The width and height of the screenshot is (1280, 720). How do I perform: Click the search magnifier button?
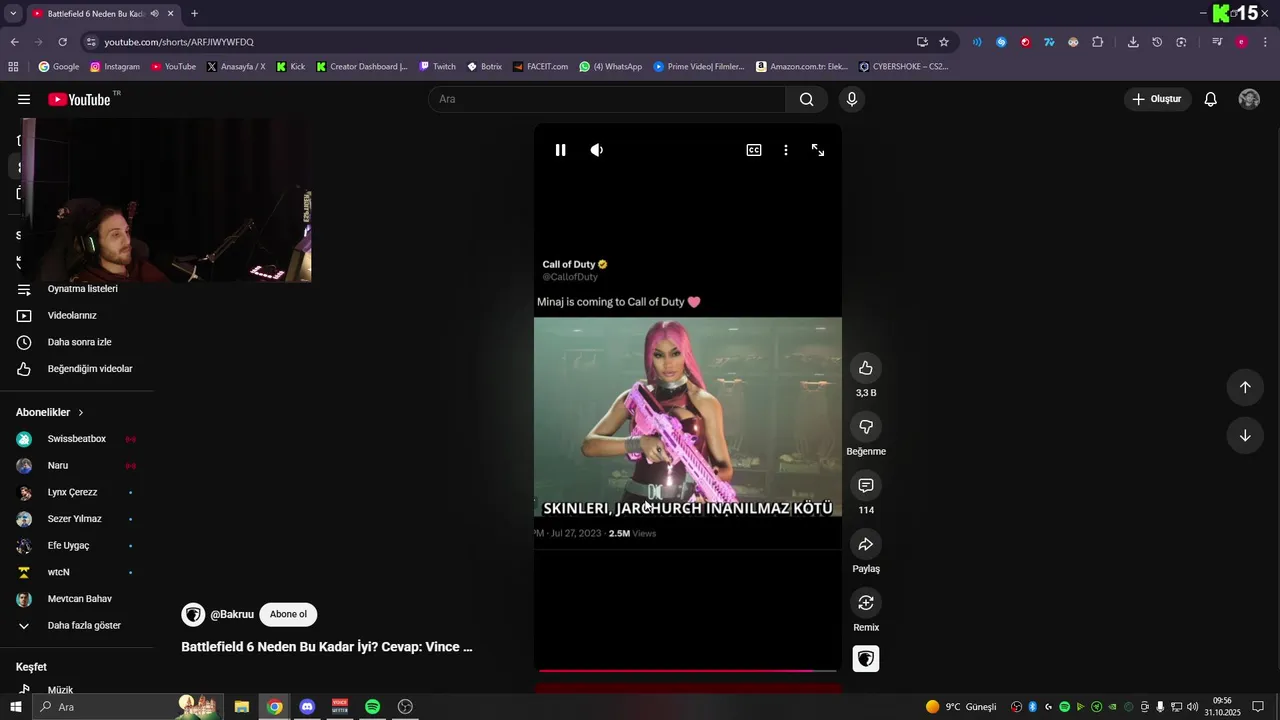click(x=806, y=99)
